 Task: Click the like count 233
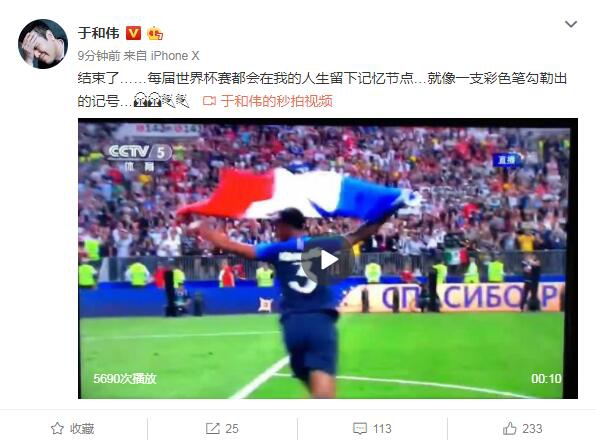(x=532, y=429)
